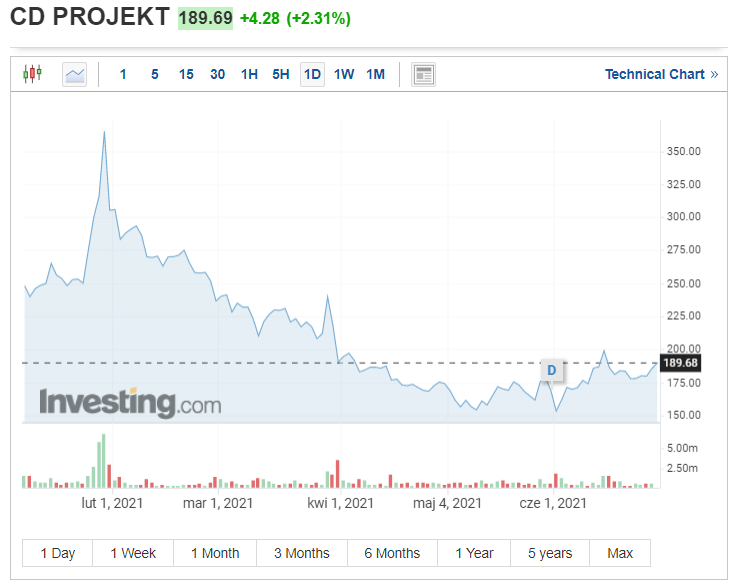Viewport: 733px width, 585px height.
Task: Click the 189.69 price value
Action: coord(205,18)
